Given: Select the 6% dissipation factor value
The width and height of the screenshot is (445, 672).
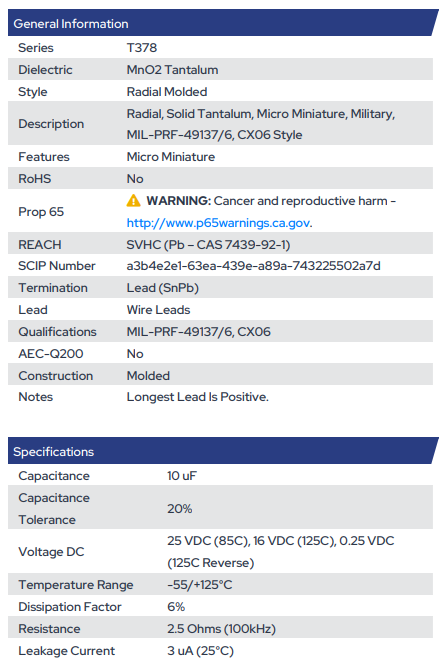Looking at the screenshot, I should (x=176, y=607).
